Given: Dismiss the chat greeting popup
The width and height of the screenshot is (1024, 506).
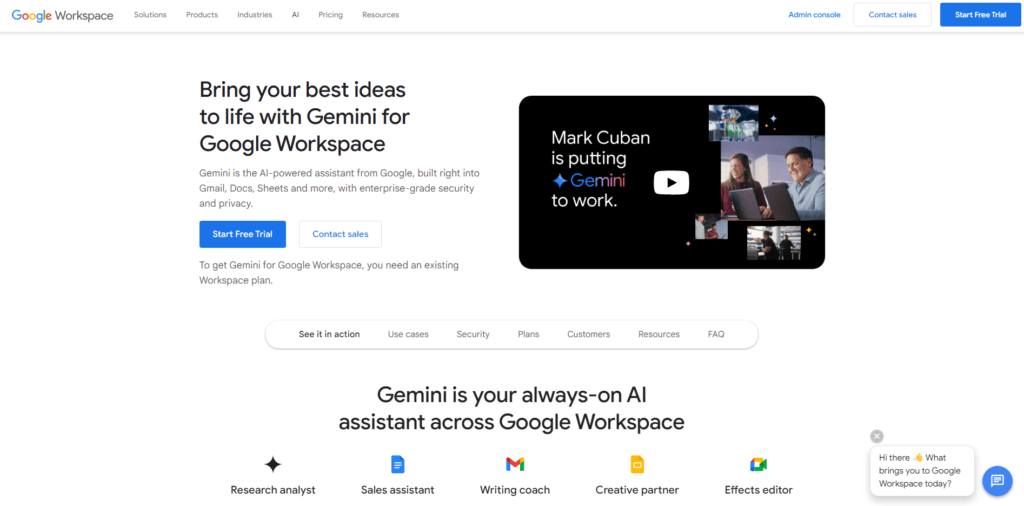Looking at the screenshot, I should [877, 436].
